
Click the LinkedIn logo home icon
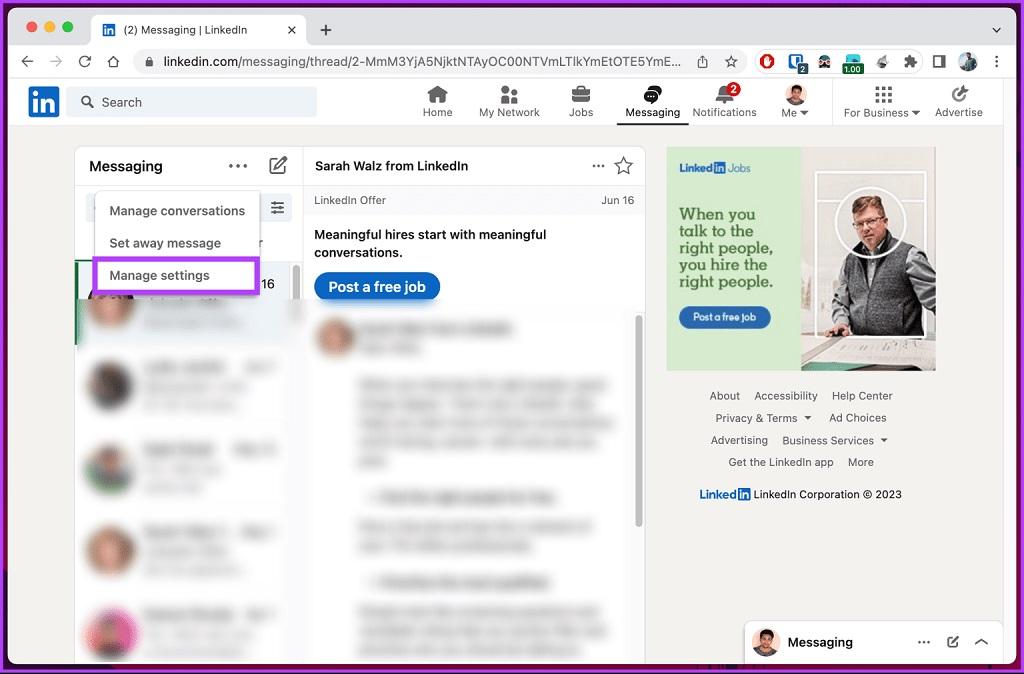[44, 102]
